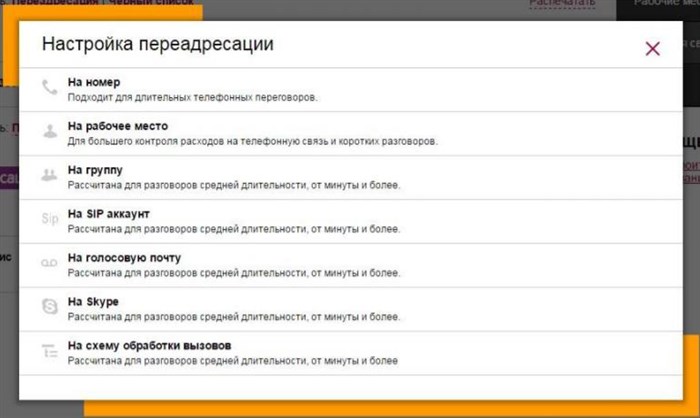Viewport: 700px width, 418px height.
Task: Click the voicemail icon for голосовую почту
Action: click(49, 263)
